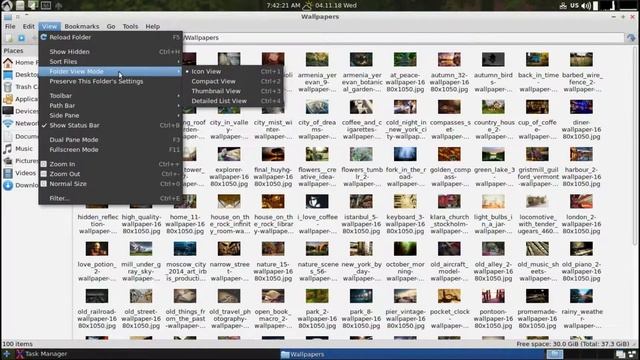Click the Videos sidebar icon

click(x=8, y=173)
